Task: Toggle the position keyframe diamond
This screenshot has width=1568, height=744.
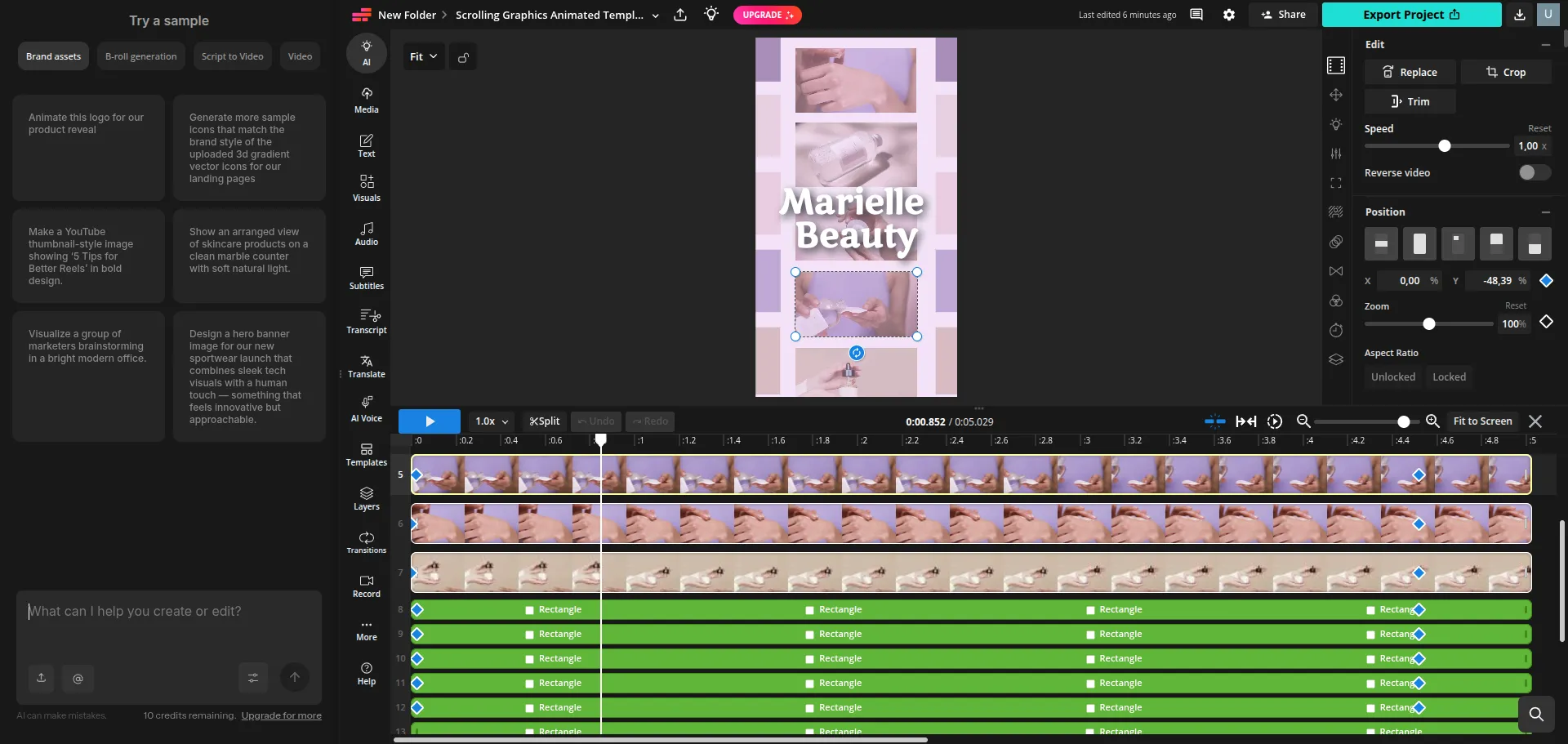Action: point(1546,280)
